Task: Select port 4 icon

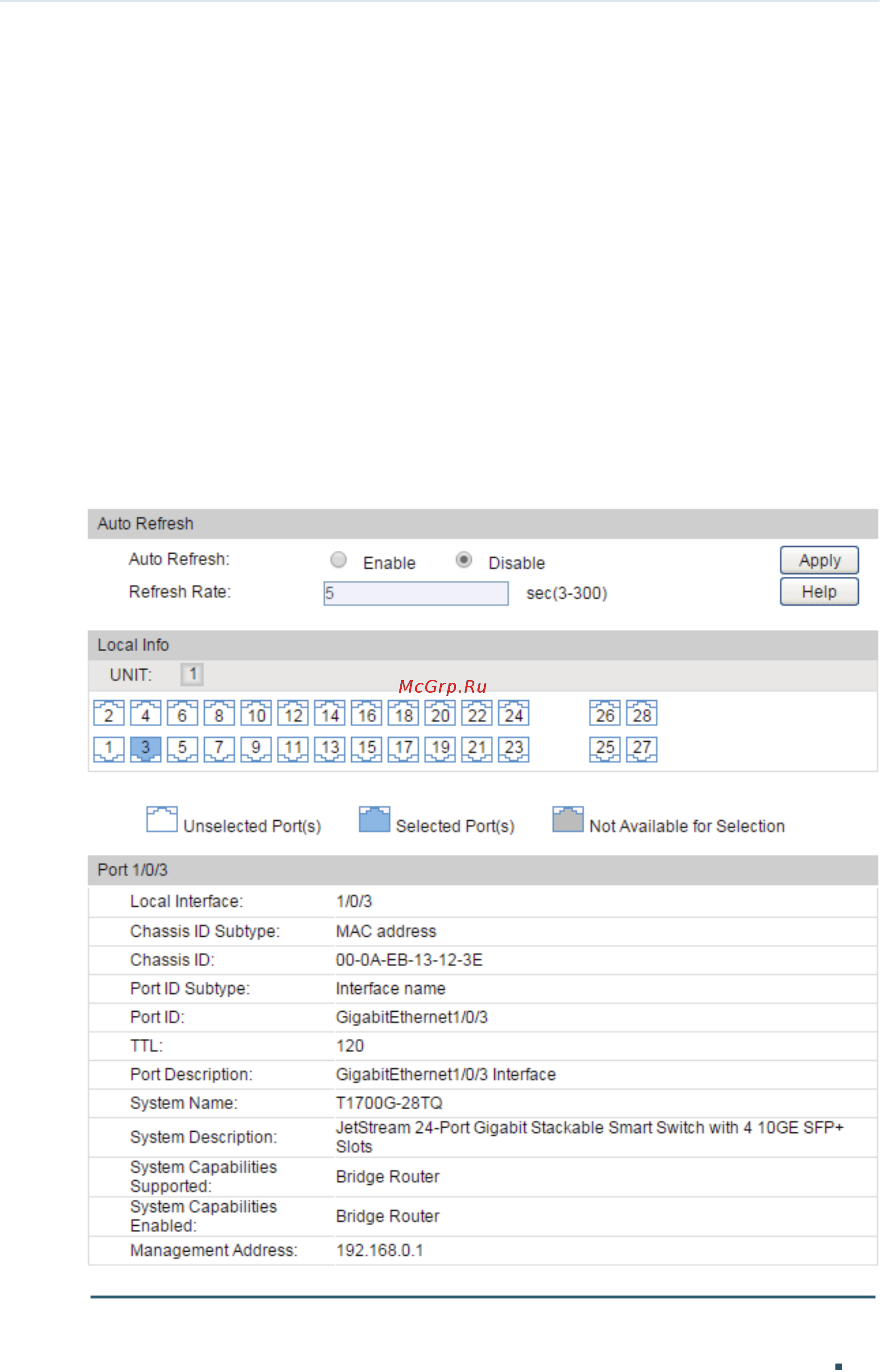Action: [x=146, y=713]
